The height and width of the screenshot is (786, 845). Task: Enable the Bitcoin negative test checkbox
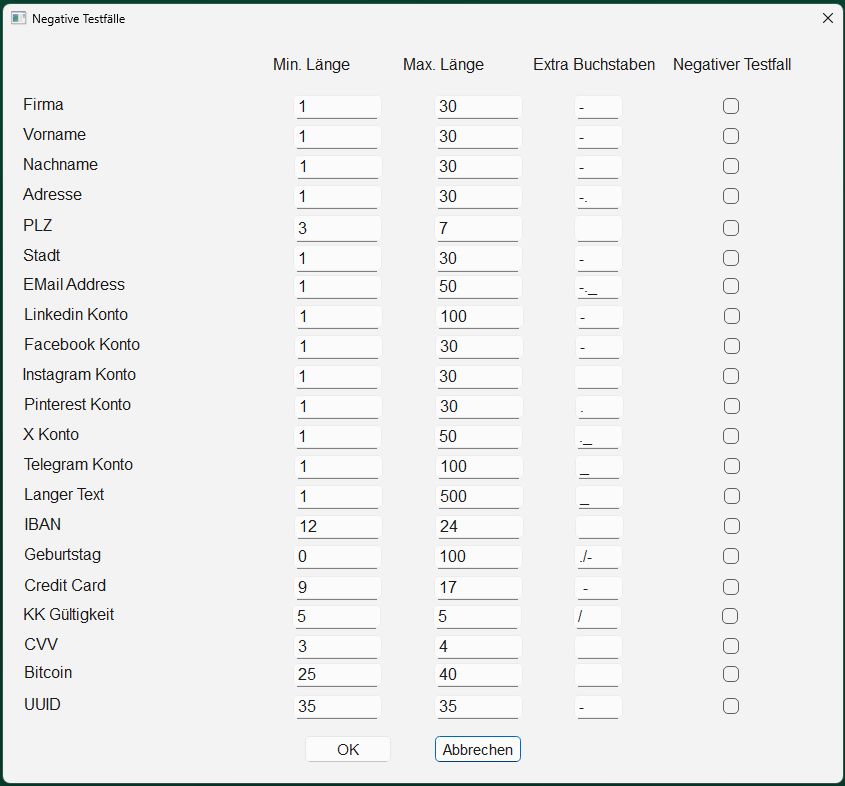[x=731, y=674]
